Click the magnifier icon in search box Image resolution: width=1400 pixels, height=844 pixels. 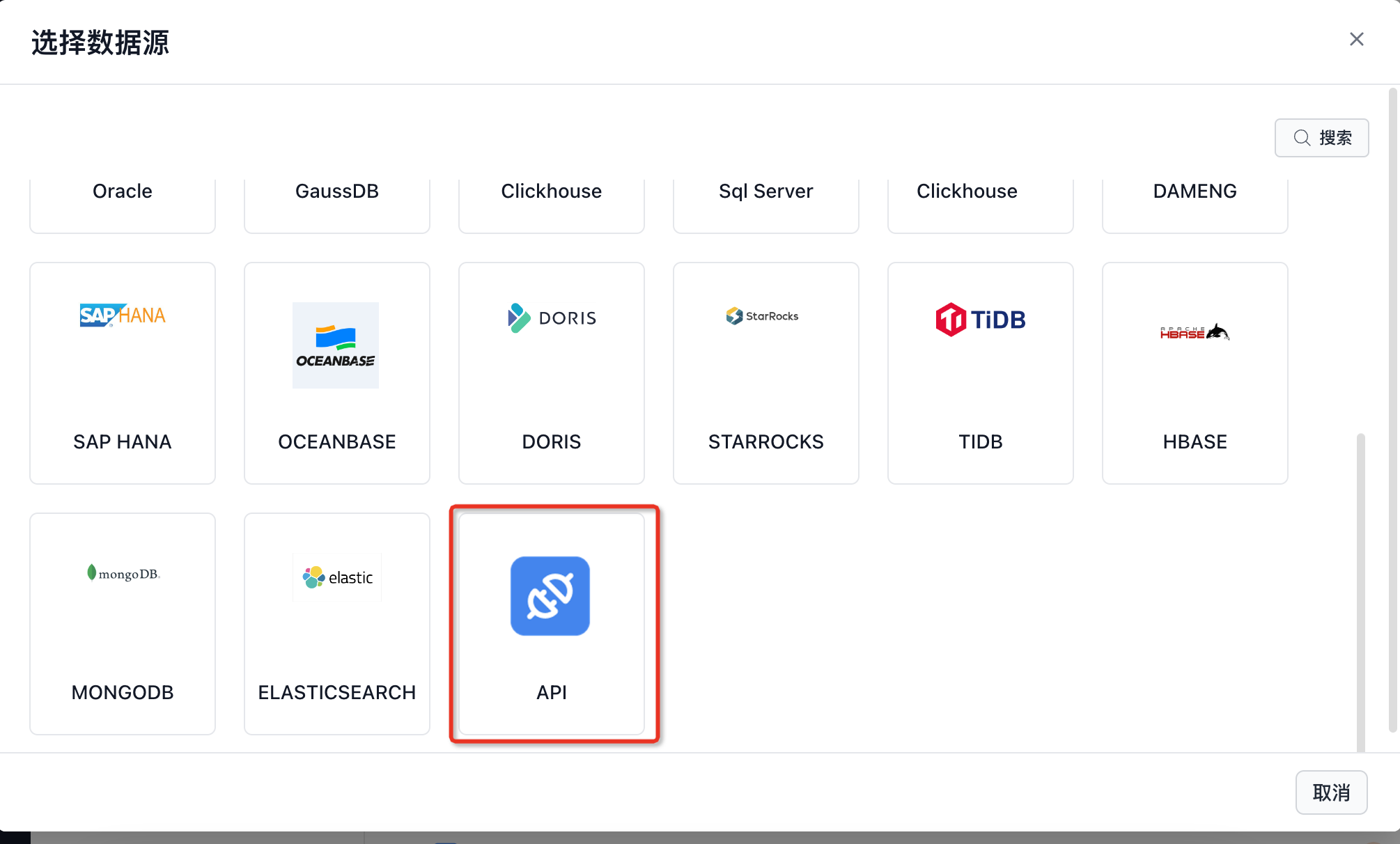[1302, 138]
